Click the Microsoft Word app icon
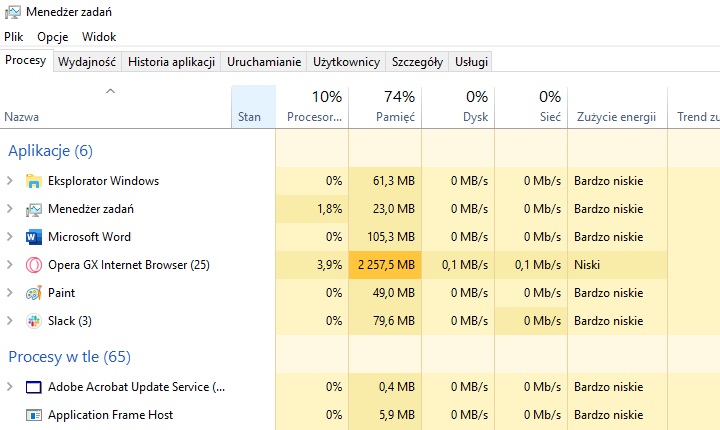The height and width of the screenshot is (430, 720). pos(34,237)
